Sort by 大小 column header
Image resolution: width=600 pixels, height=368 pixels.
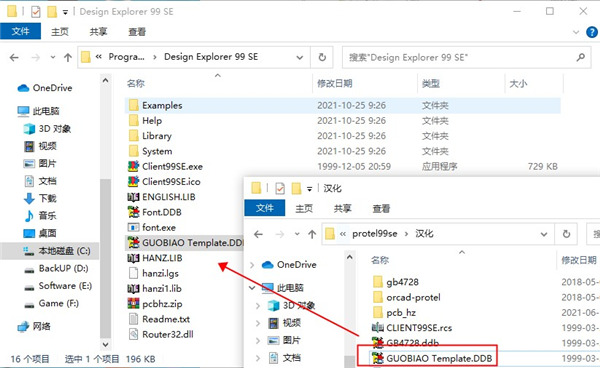click(x=518, y=83)
